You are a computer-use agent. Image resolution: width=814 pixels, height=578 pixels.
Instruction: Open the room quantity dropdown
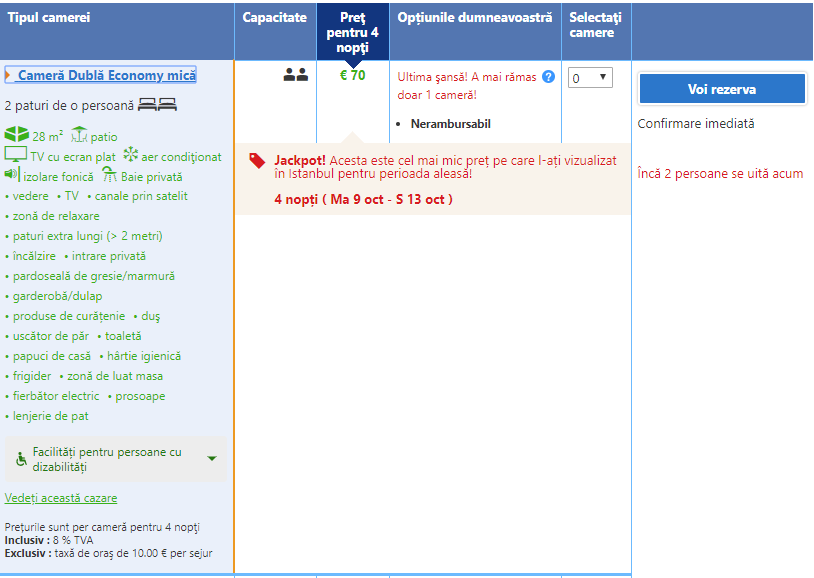[x=590, y=78]
